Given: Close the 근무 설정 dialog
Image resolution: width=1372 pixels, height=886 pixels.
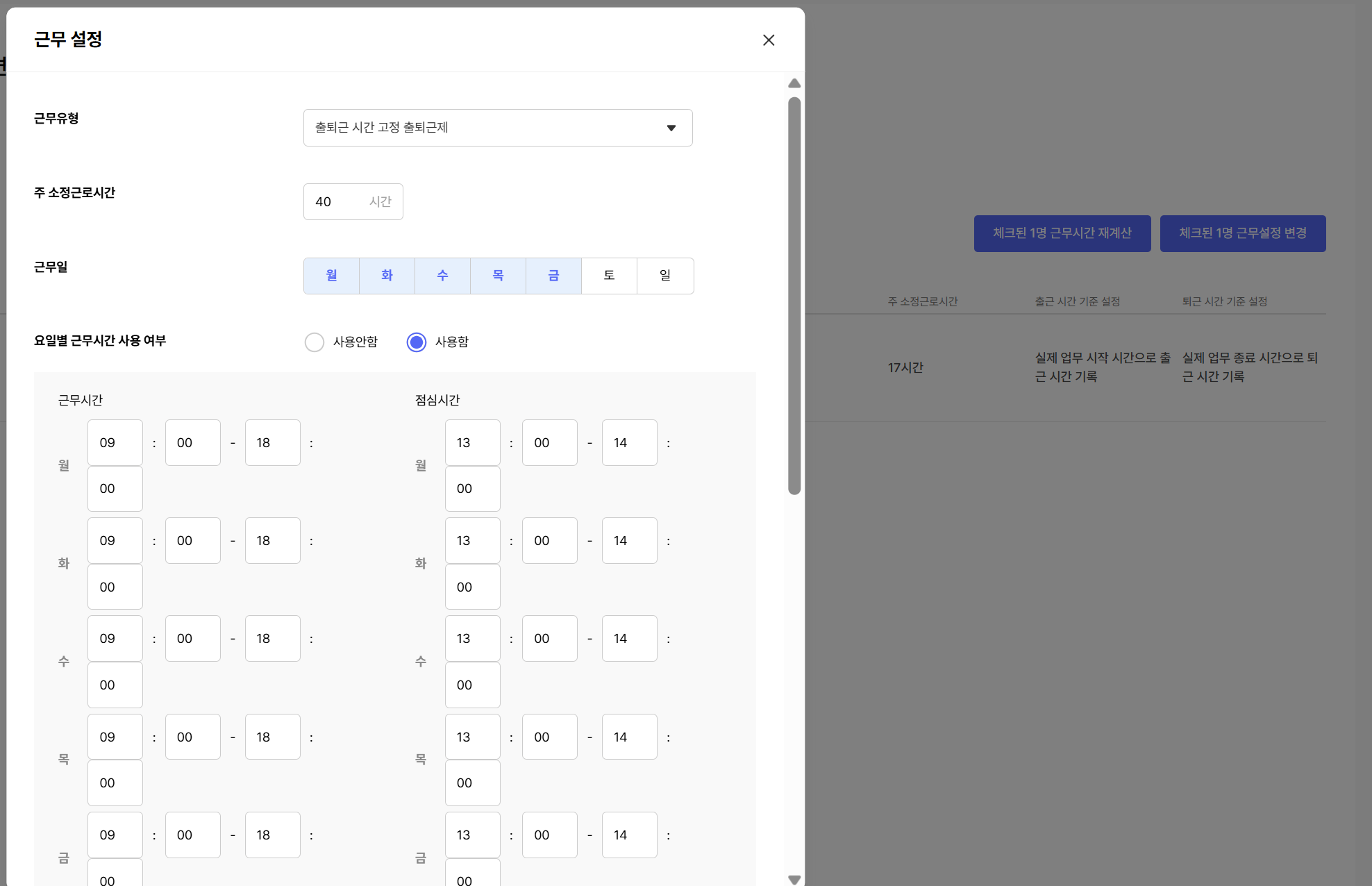Looking at the screenshot, I should click(768, 40).
